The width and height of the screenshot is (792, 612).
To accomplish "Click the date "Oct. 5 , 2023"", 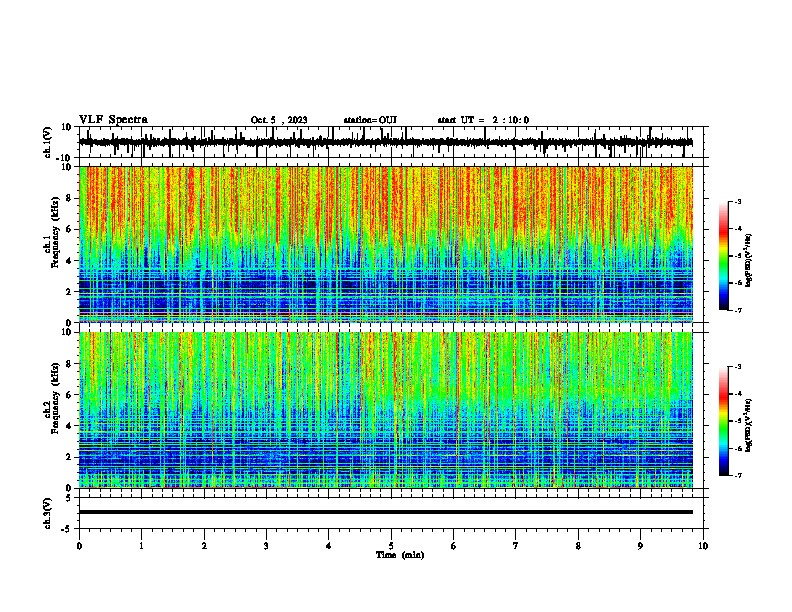I will coord(279,120).
